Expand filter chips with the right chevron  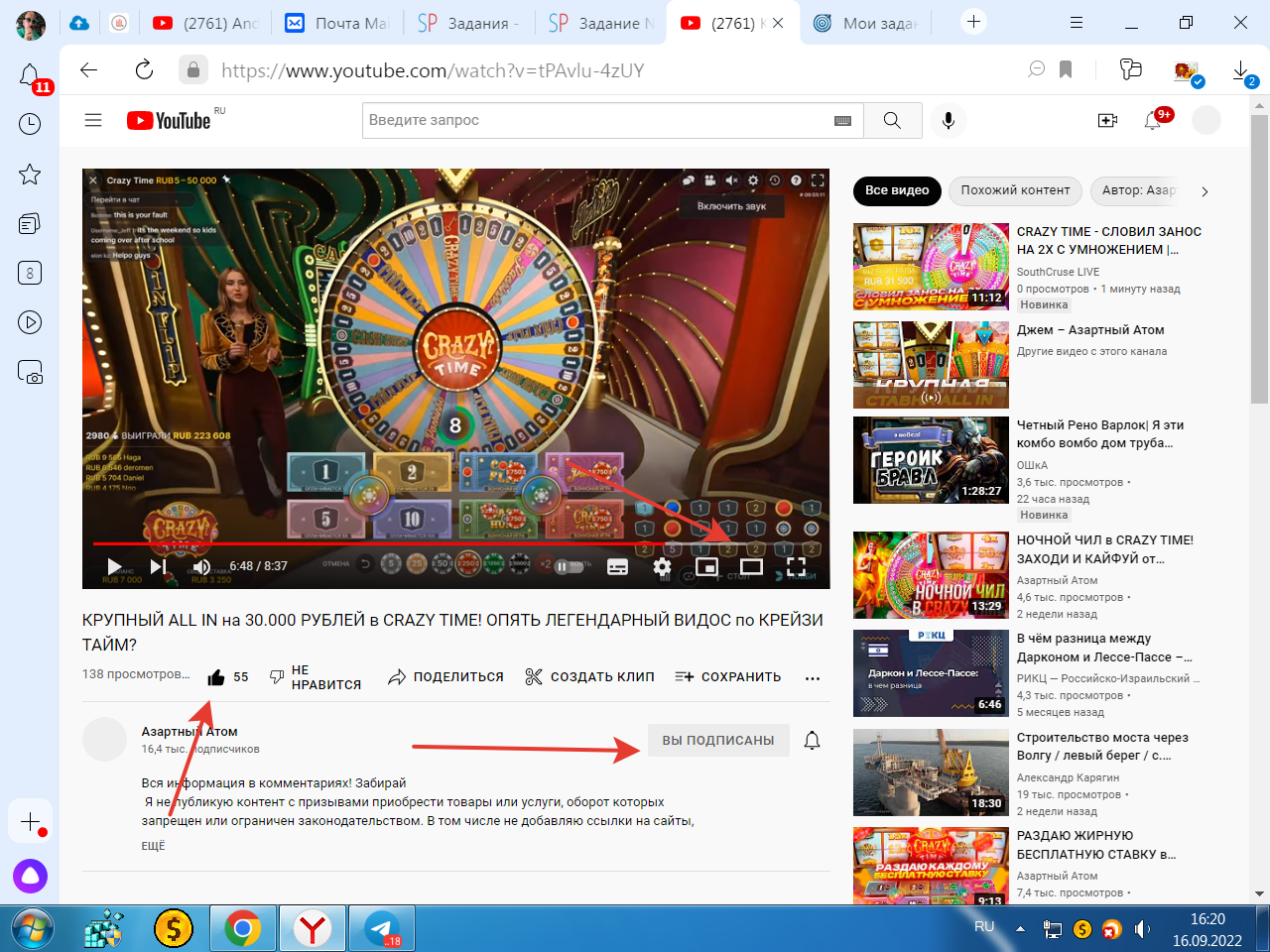coord(1205,191)
